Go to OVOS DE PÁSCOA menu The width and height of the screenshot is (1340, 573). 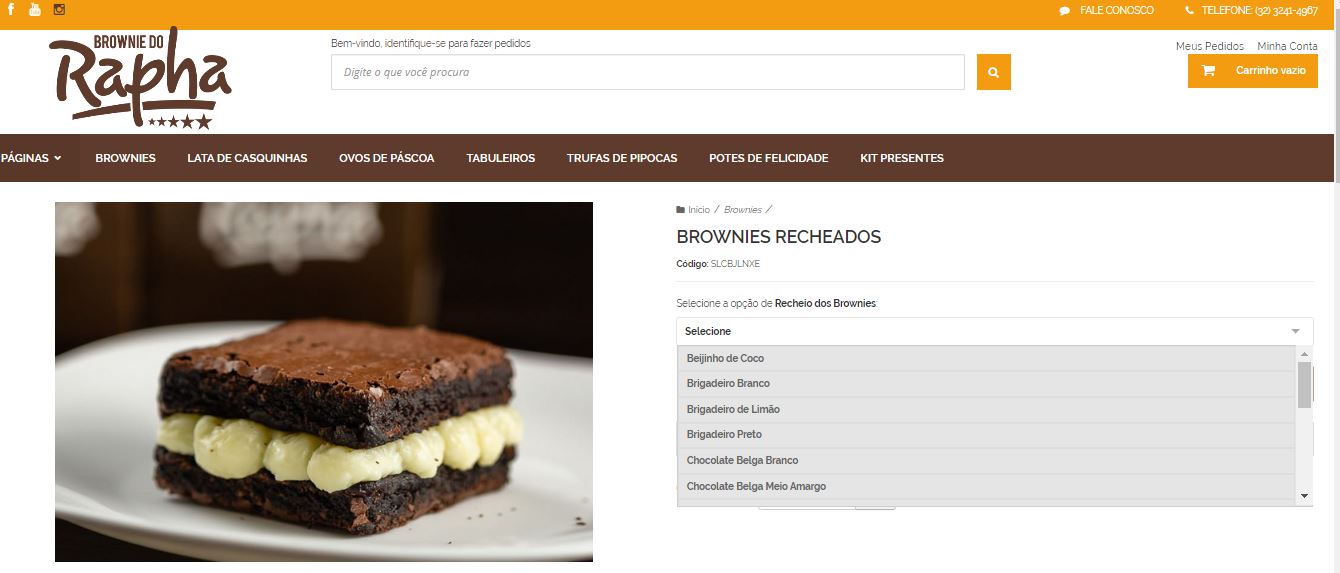[386, 158]
